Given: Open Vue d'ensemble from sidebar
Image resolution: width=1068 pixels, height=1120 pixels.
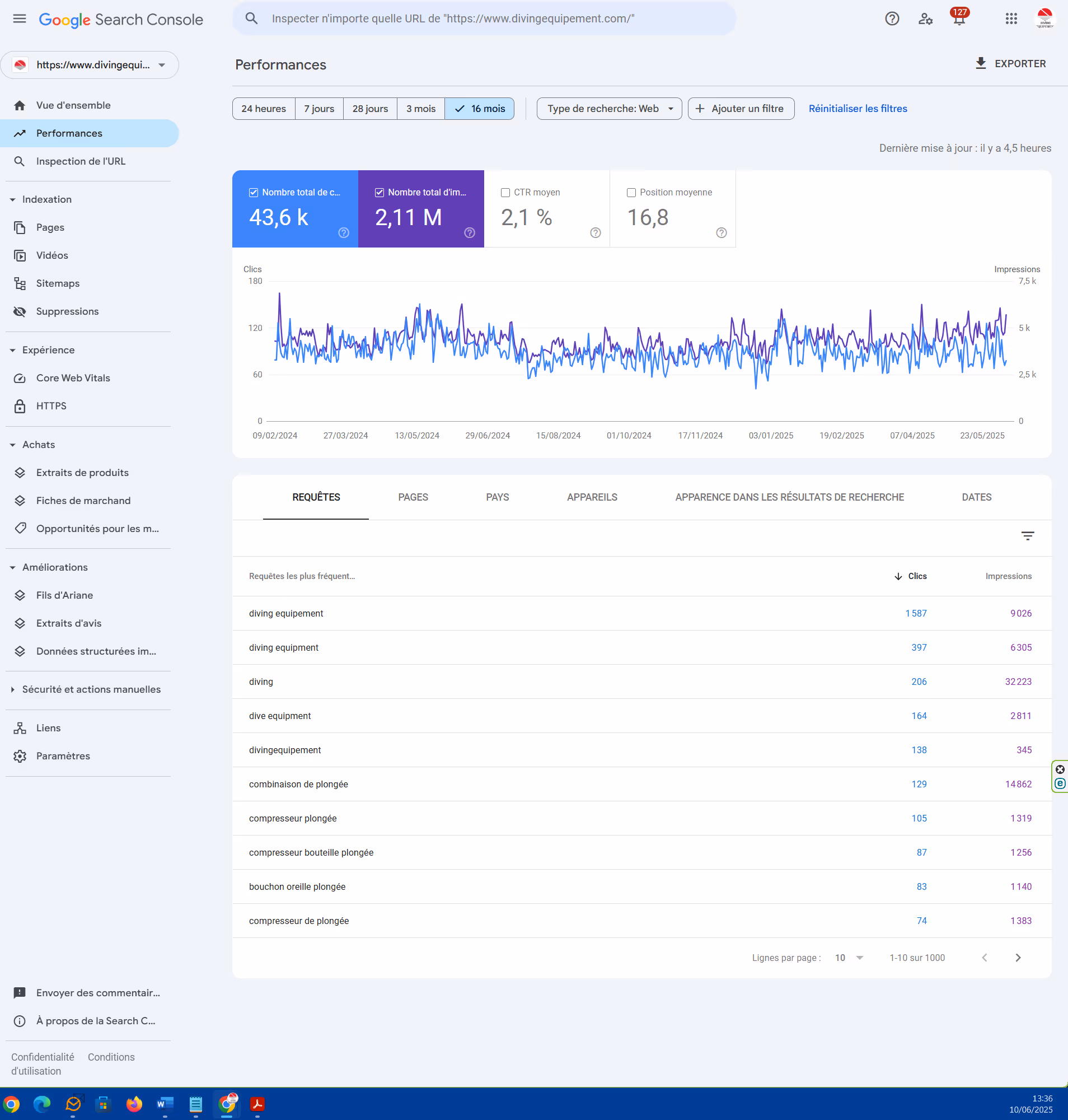Looking at the screenshot, I should [x=90, y=105].
